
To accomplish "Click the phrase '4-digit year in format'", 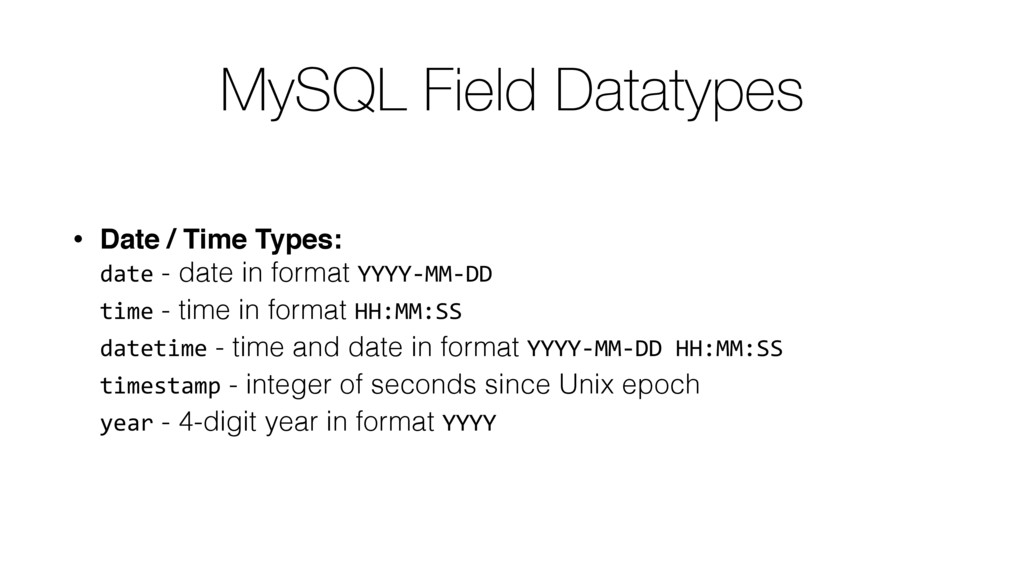I will 307,422.
